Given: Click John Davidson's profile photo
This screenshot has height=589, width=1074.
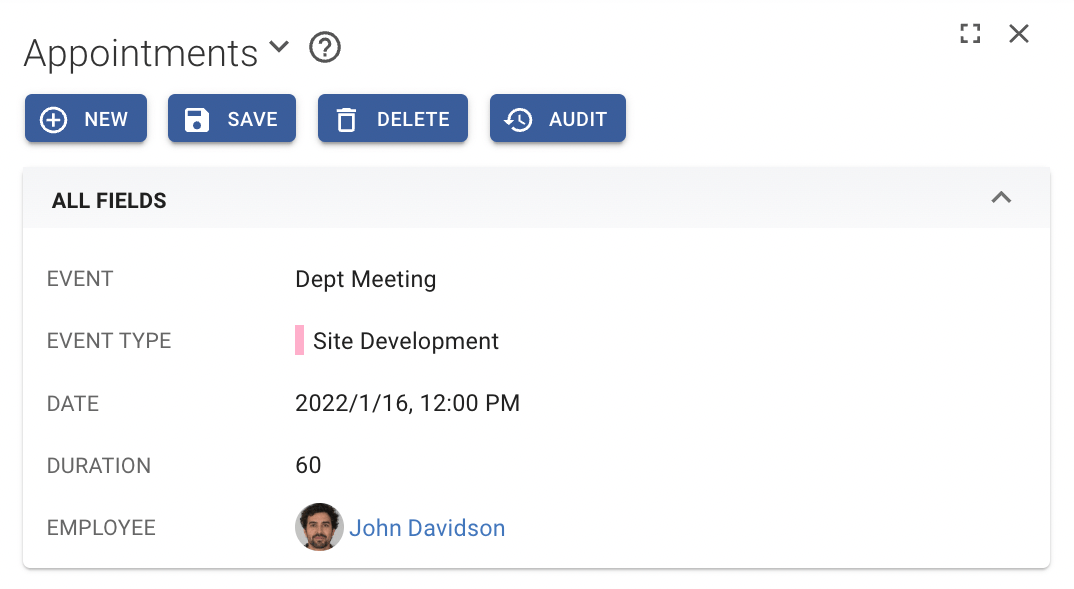Looking at the screenshot, I should tap(318, 527).
